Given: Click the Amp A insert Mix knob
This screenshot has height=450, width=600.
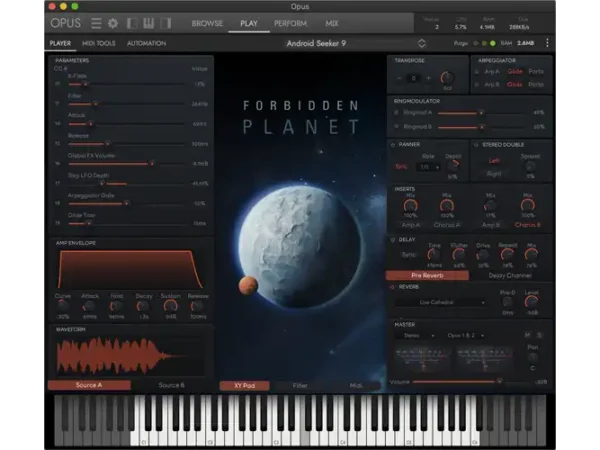Looking at the screenshot, I should (x=410, y=206).
